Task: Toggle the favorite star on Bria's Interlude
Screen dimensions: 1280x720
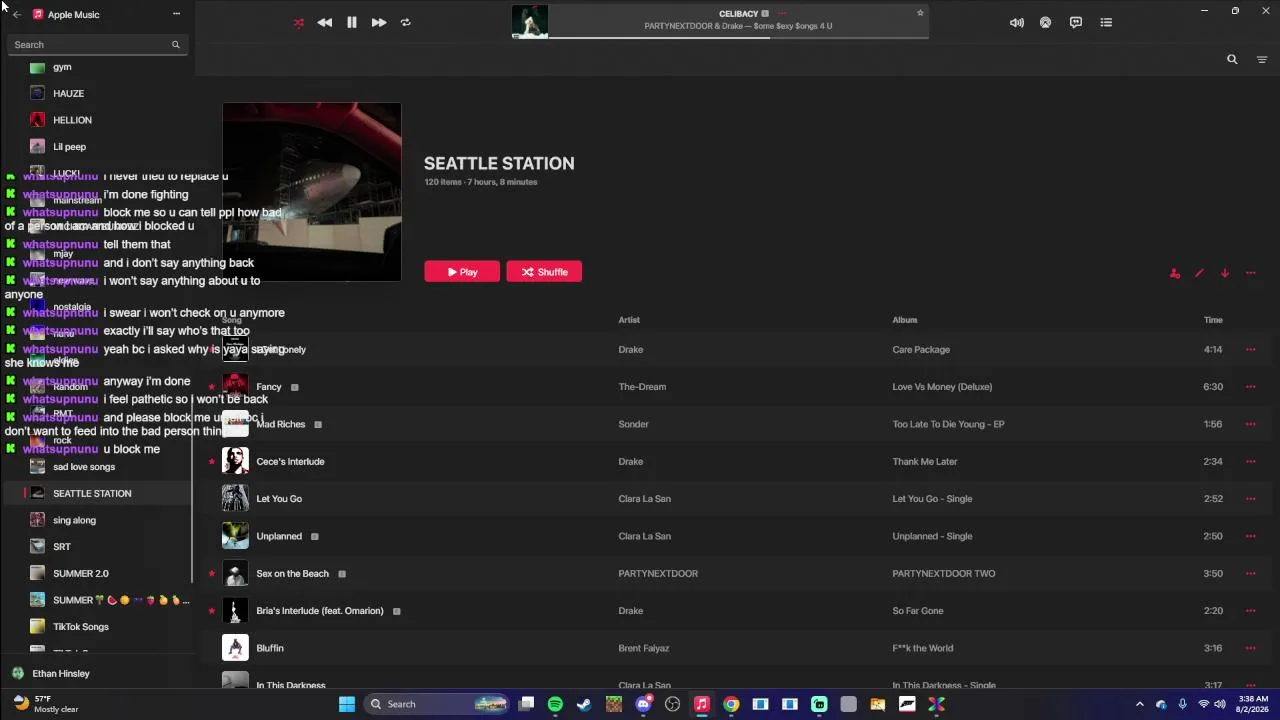Action: coord(212,611)
